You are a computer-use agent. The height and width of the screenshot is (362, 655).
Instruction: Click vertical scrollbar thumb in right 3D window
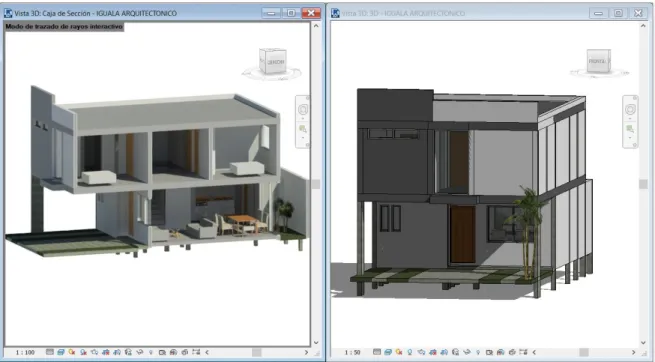tap(643, 184)
